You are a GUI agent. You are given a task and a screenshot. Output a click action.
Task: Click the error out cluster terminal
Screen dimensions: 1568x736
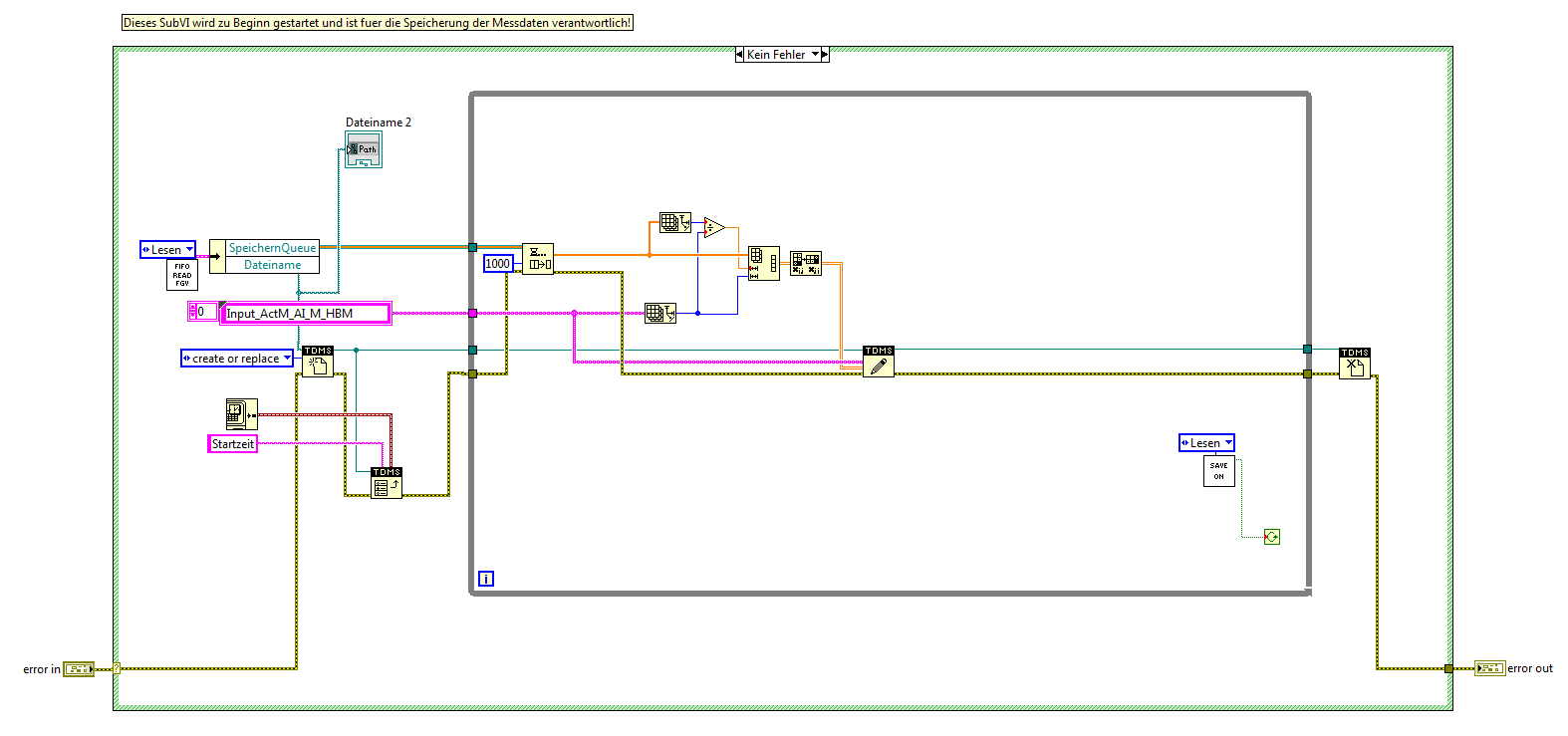1490,668
